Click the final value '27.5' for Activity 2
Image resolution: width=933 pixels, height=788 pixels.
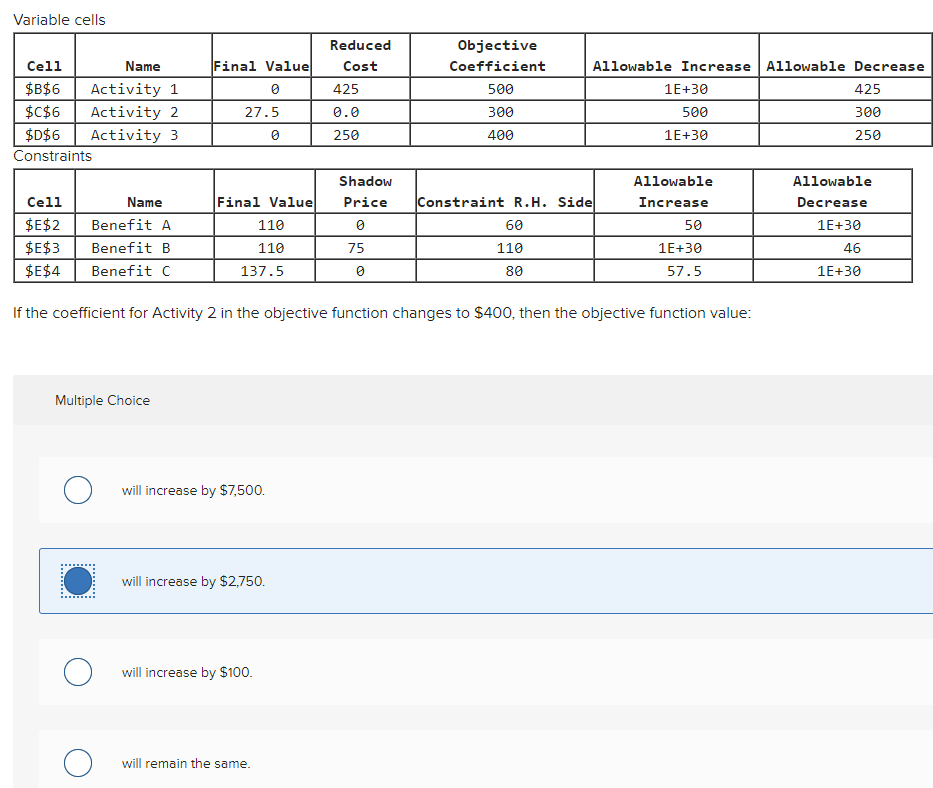click(x=262, y=112)
